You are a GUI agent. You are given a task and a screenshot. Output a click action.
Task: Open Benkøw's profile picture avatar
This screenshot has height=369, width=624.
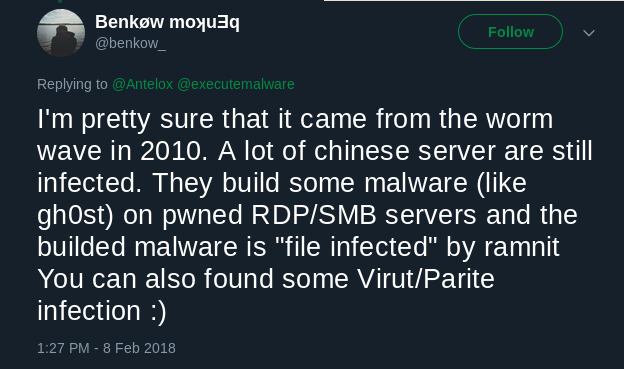(61, 33)
